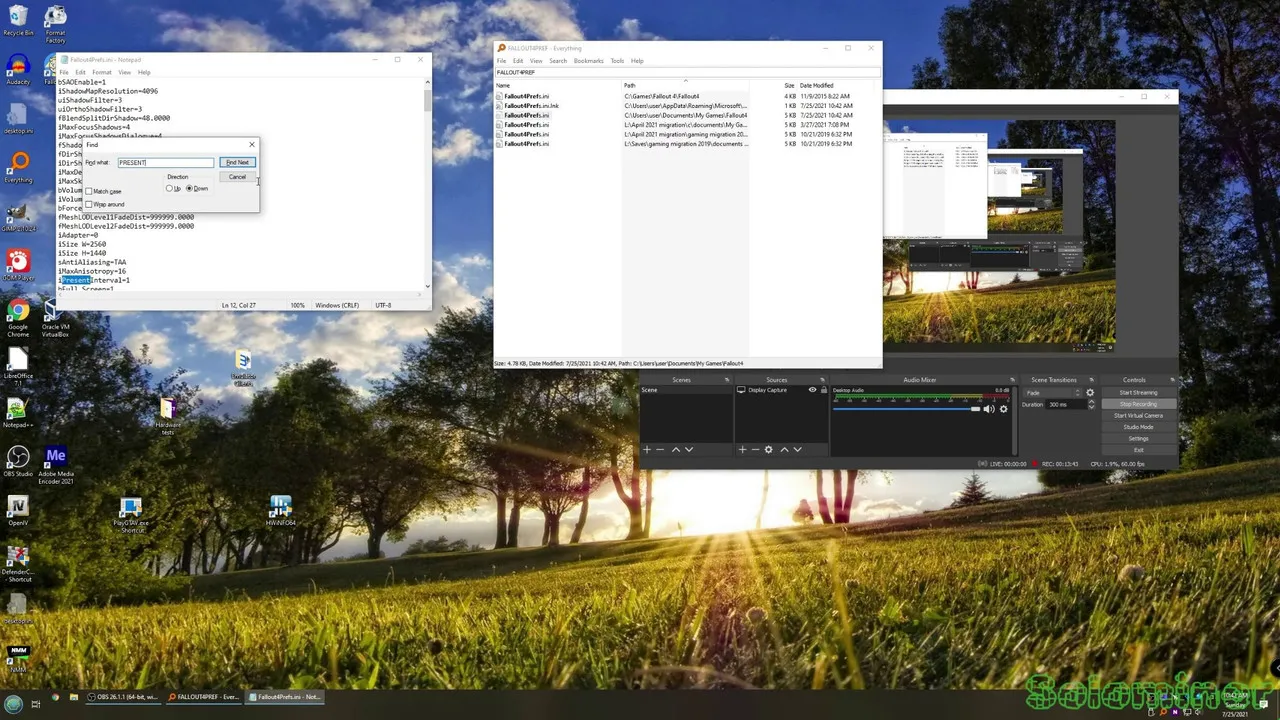This screenshot has width=1280, height=720.
Task: Launch the Adobe Media Encoder 2021 desktop shortcut
Action: click(x=55, y=464)
